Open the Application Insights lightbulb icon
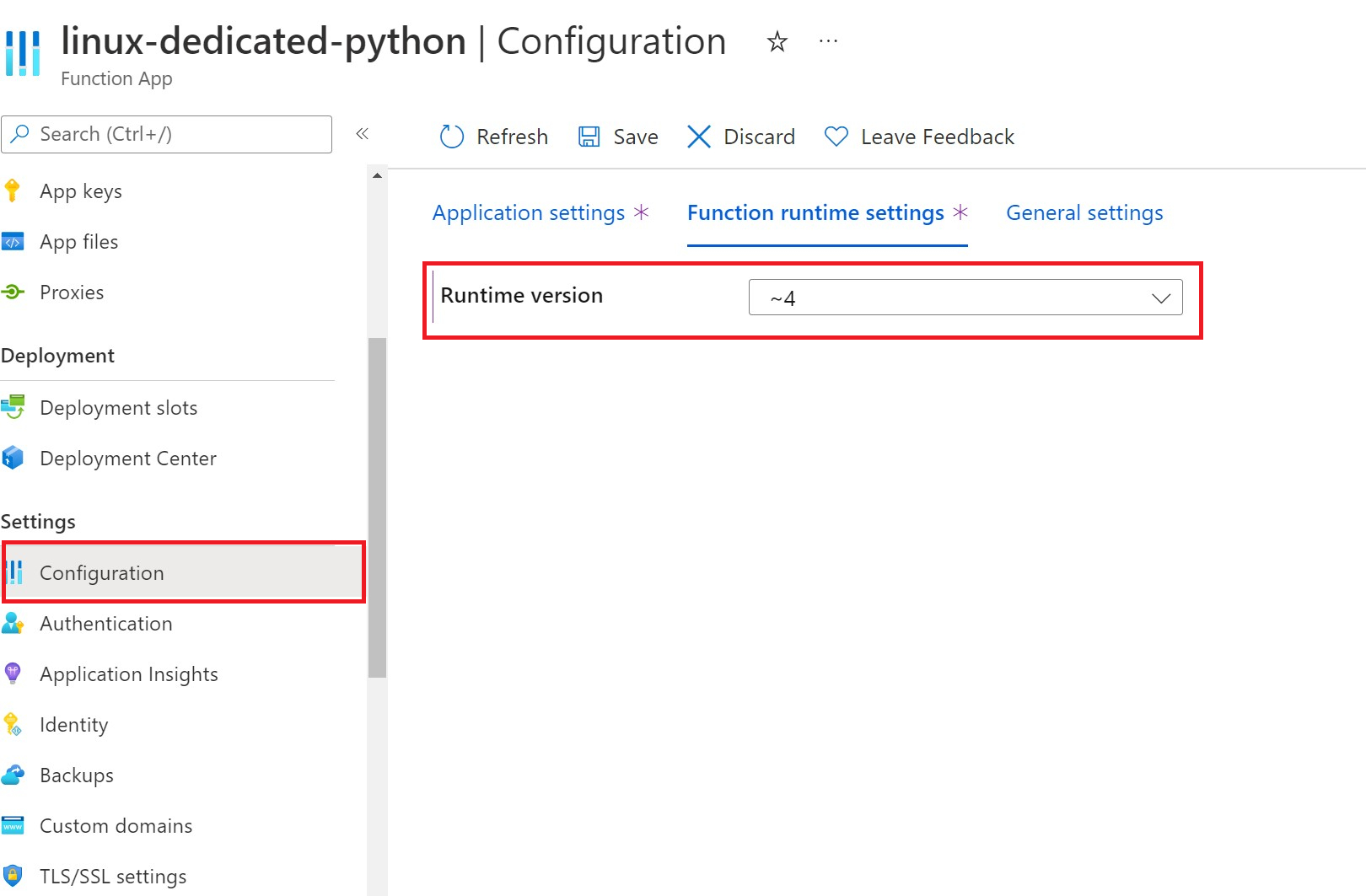 pyautogui.click(x=13, y=673)
